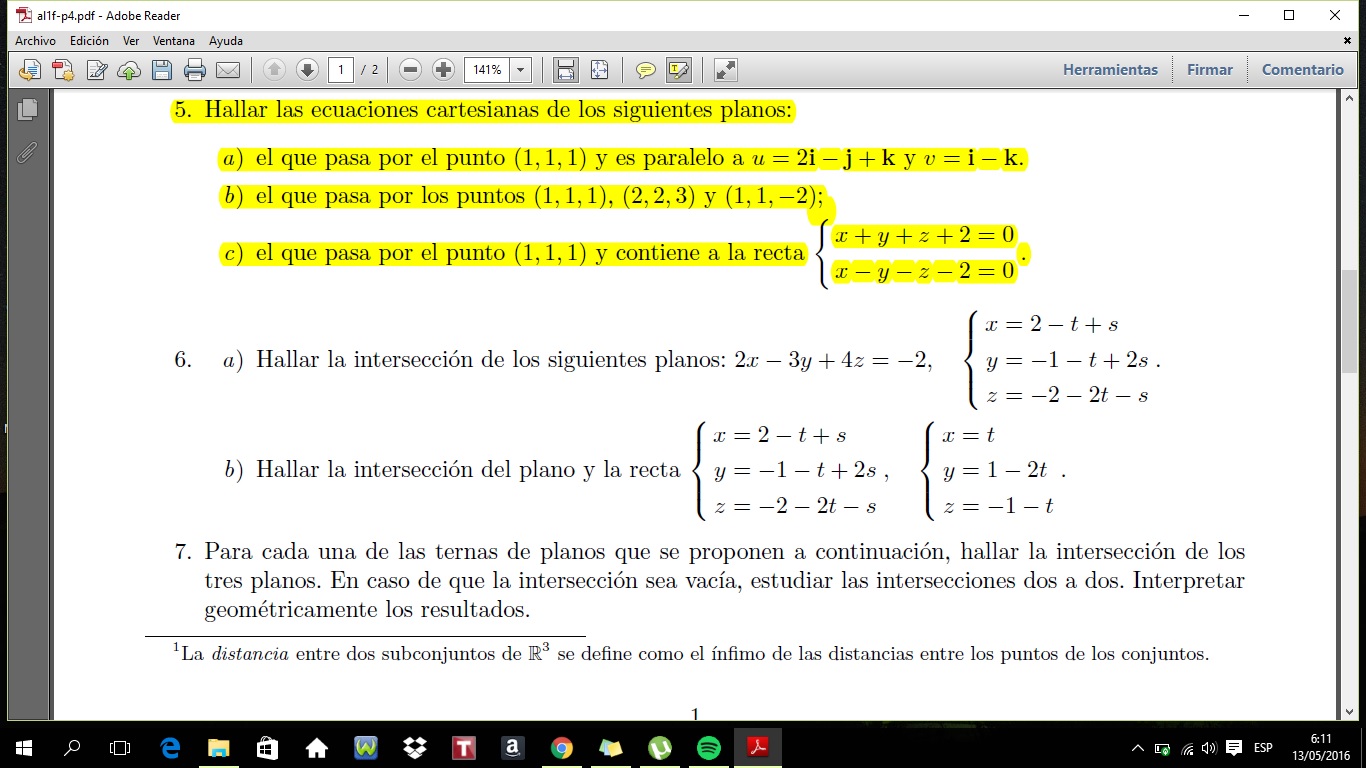Click the page number input field
Screen dimensions: 1366x768
tap(342, 70)
